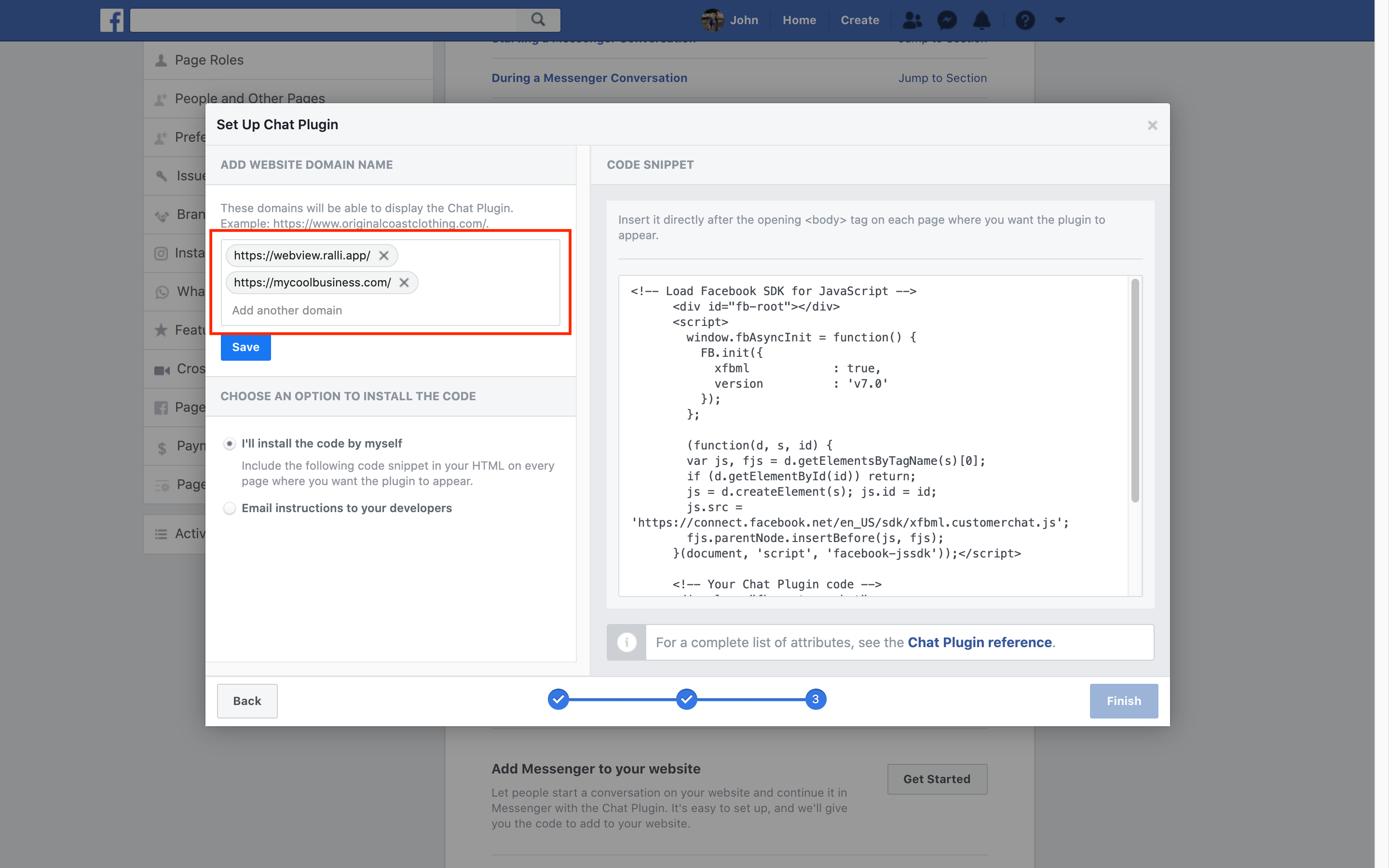Open the Notifications bell icon
The image size is (1389, 868).
(x=982, y=20)
